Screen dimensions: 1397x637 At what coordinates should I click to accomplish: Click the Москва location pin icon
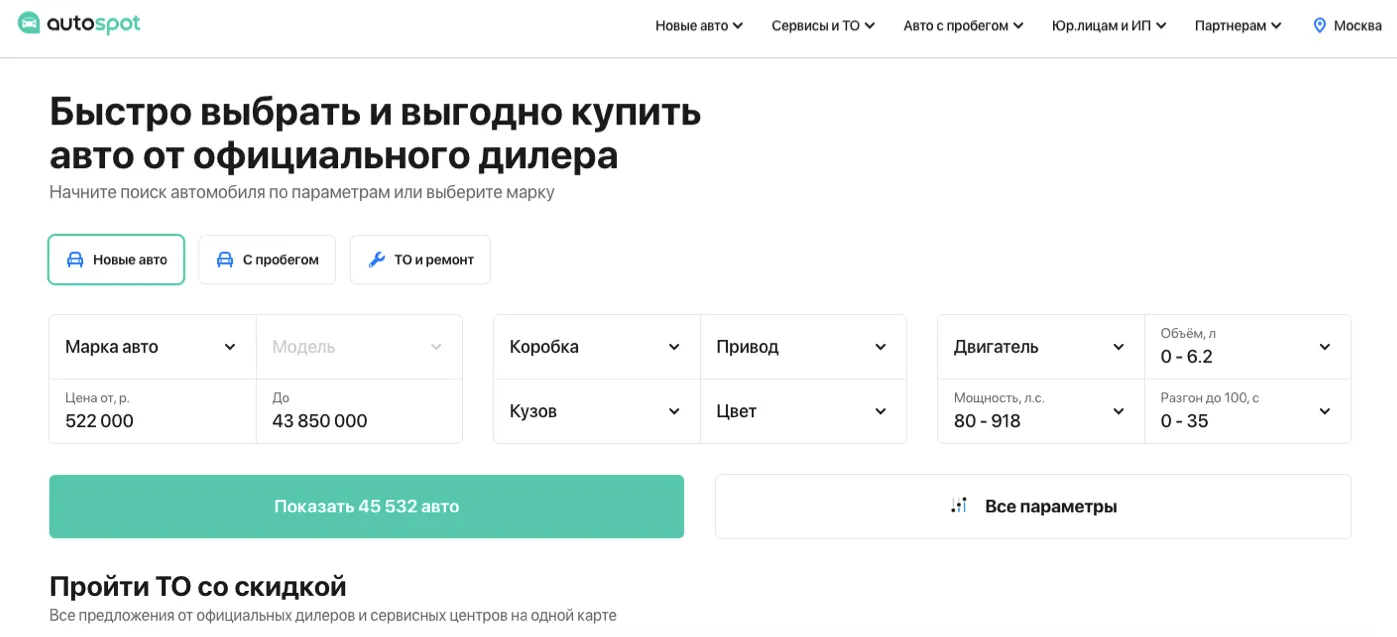click(x=1319, y=25)
